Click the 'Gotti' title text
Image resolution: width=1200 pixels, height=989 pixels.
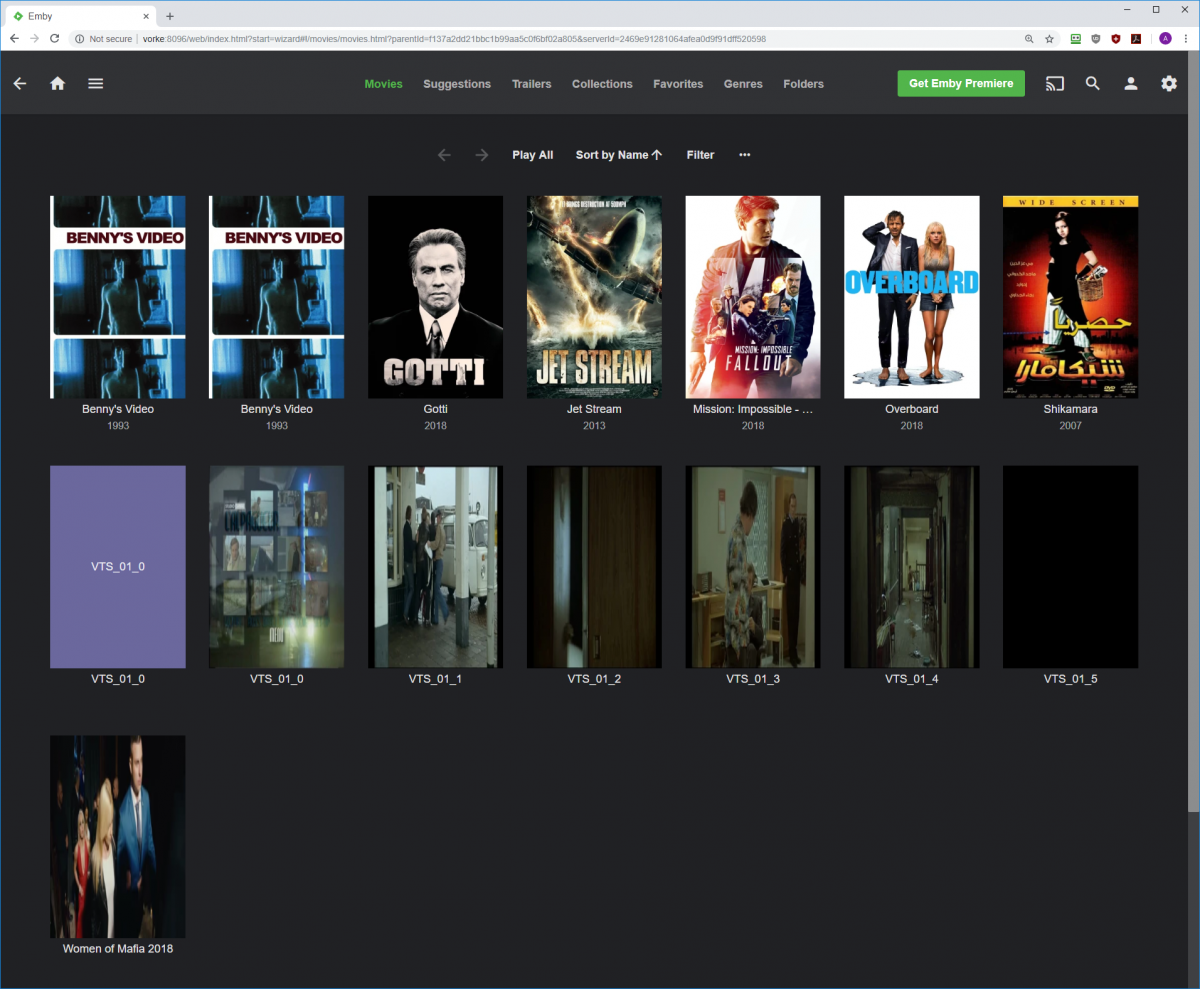pyautogui.click(x=435, y=409)
